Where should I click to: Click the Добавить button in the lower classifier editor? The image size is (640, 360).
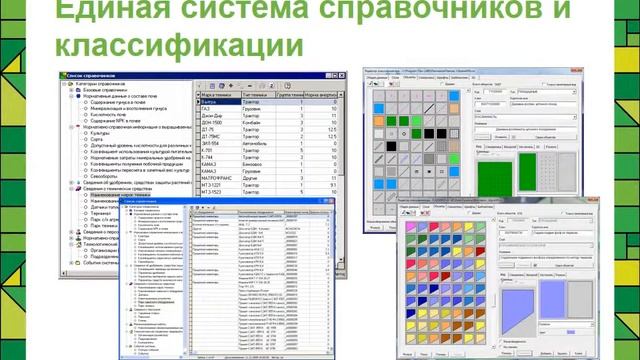coord(546,353)
